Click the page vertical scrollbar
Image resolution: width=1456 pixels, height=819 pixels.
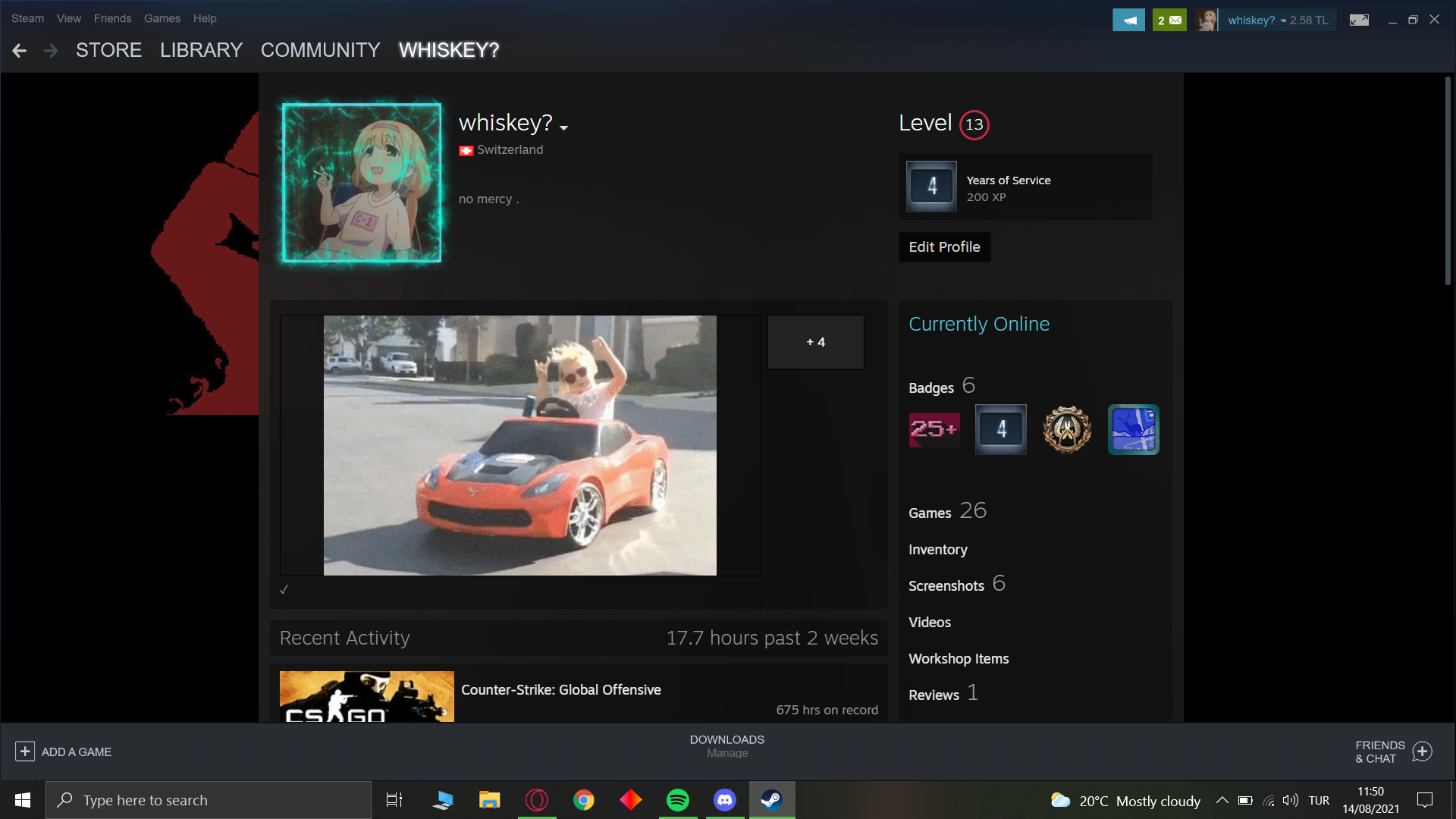click(x=1447, y=182)
